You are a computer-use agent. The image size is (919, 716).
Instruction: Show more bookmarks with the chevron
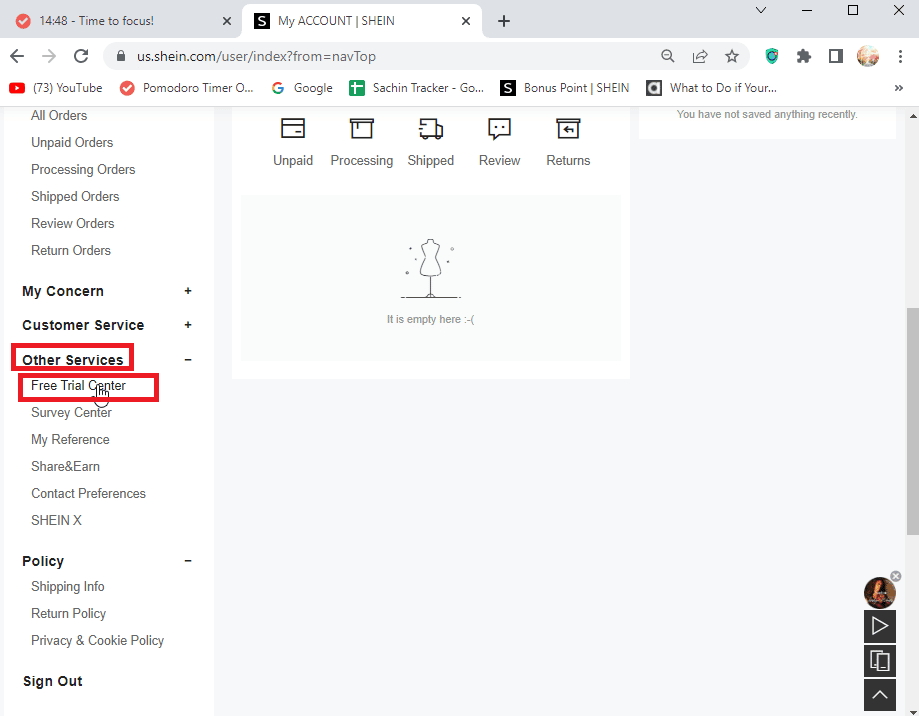pyautogui.click(x=898, y=88)
